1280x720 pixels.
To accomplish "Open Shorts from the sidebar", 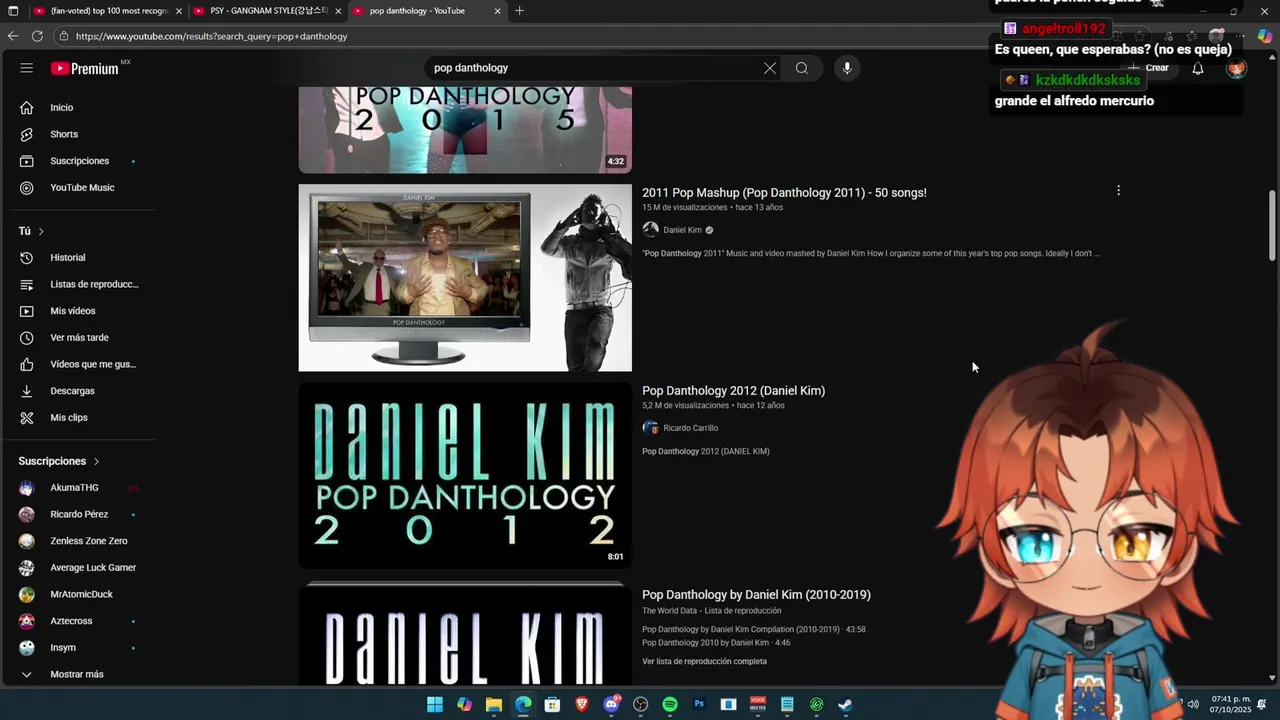I will tap(64, 134).
